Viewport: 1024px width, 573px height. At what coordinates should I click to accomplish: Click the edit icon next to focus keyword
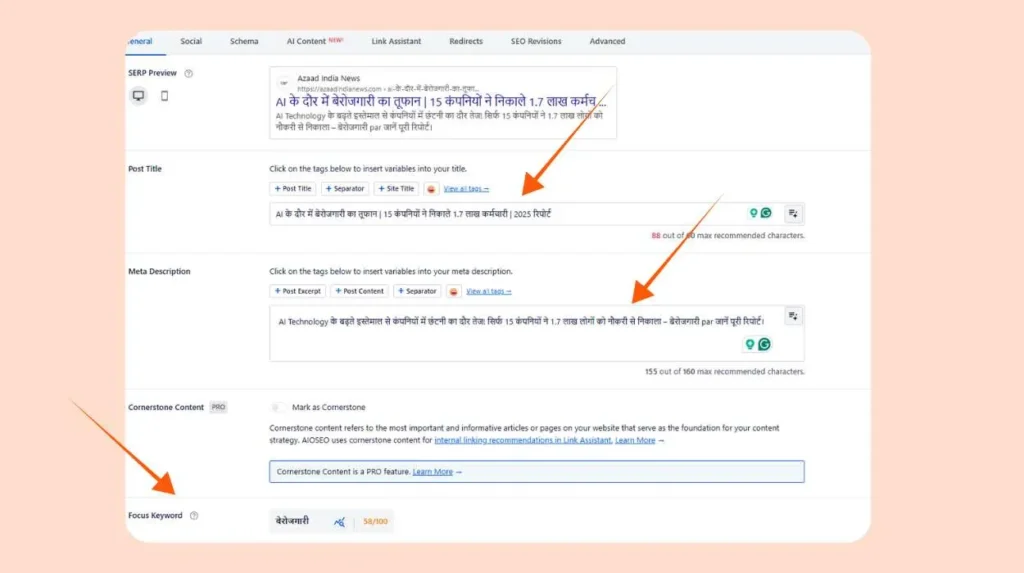click(x=339, y=522)
